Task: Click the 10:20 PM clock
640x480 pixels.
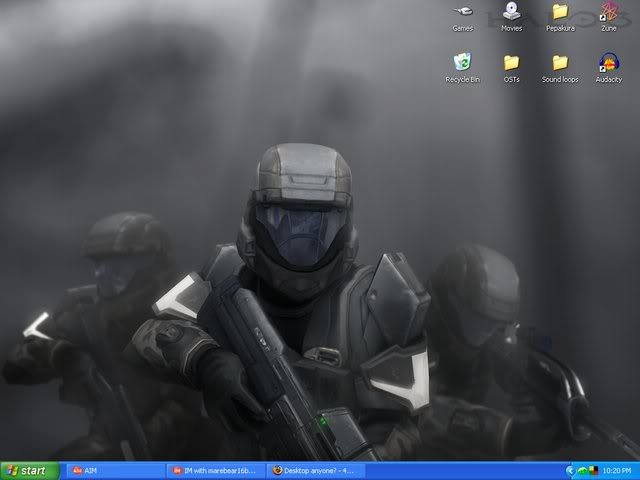Action: coord(617,471)
